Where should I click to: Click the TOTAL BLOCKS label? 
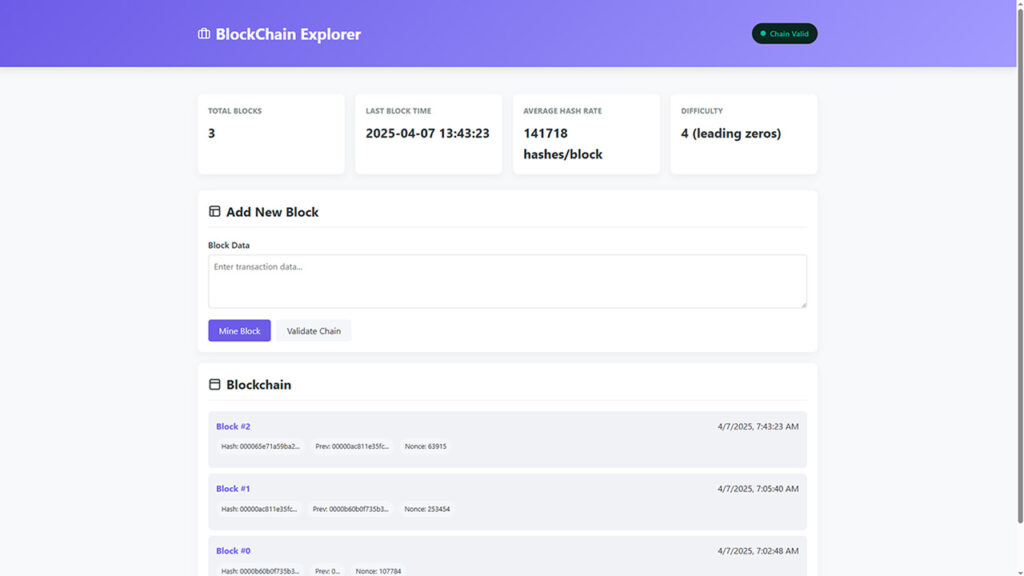pos(234,111)
